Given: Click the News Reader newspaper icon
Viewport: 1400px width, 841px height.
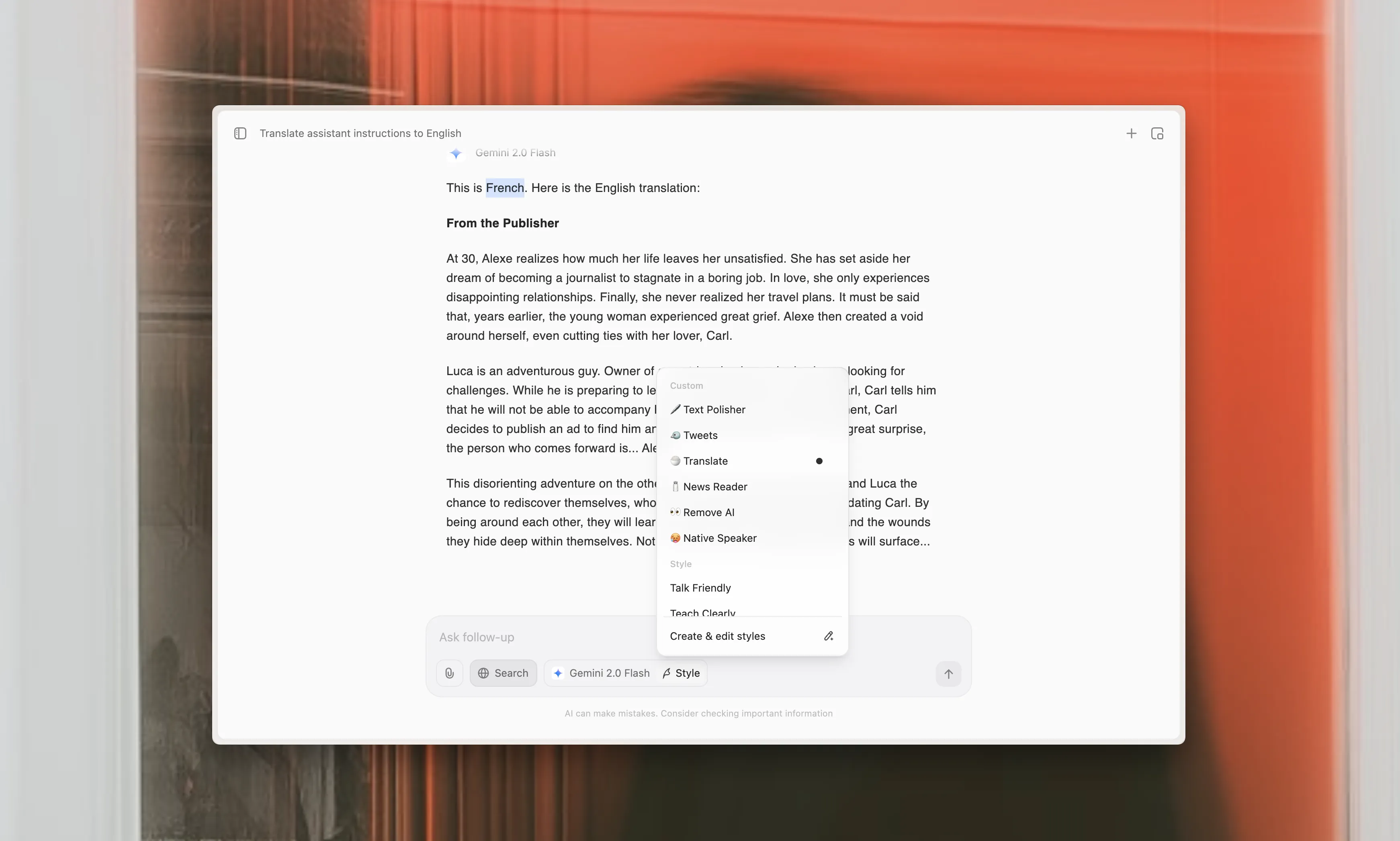Looking at the screenshot, I should [x=675, y=486].
